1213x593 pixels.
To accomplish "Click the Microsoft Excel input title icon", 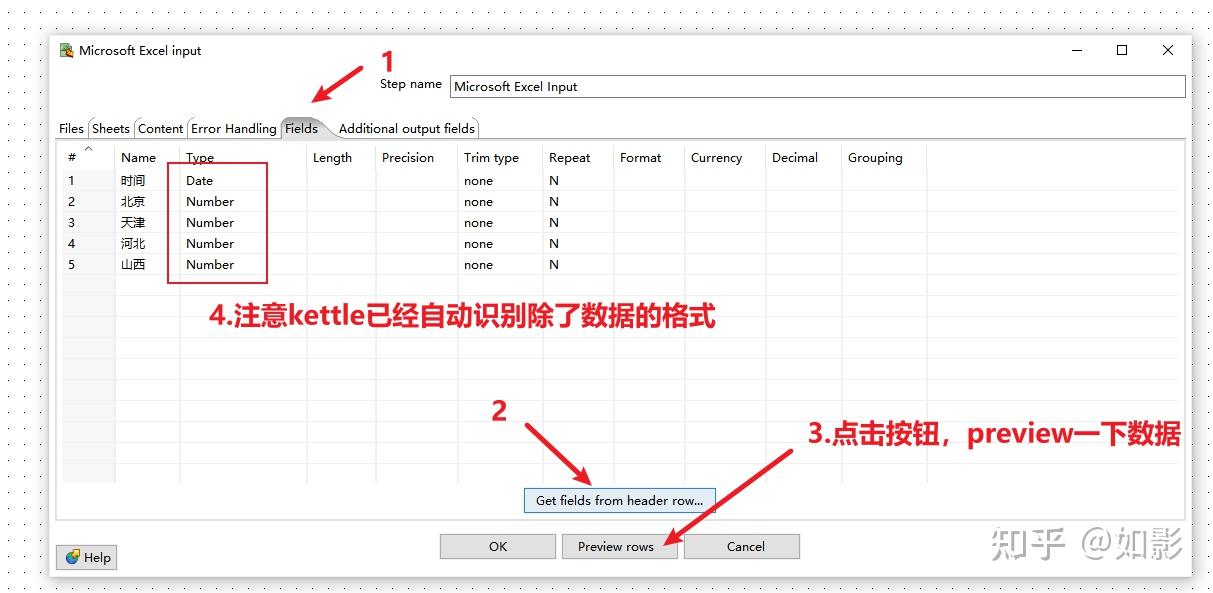I will 67,51.
